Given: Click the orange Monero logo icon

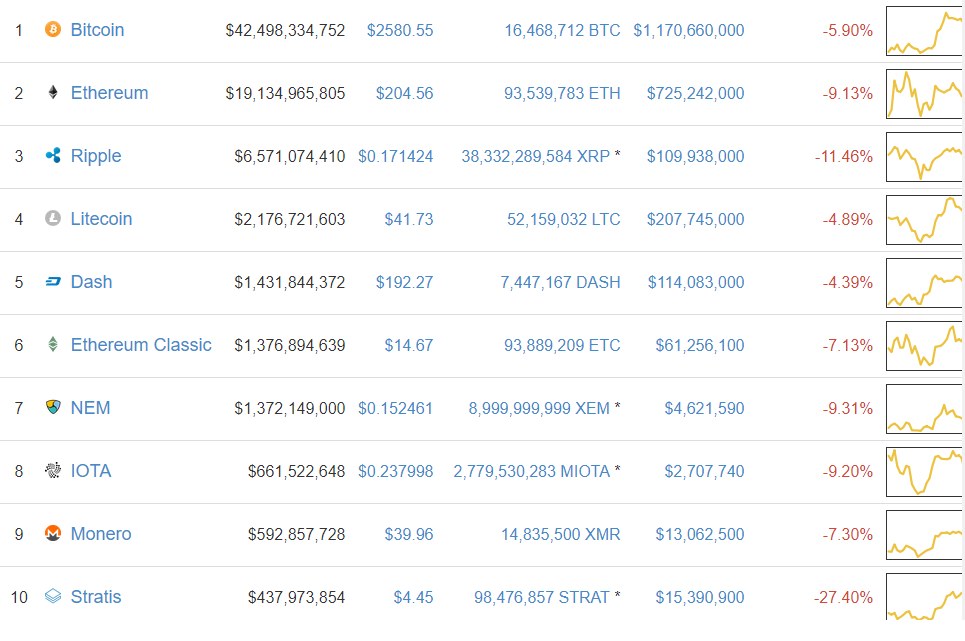Looking at the screenshot, I should pos(53,534).
